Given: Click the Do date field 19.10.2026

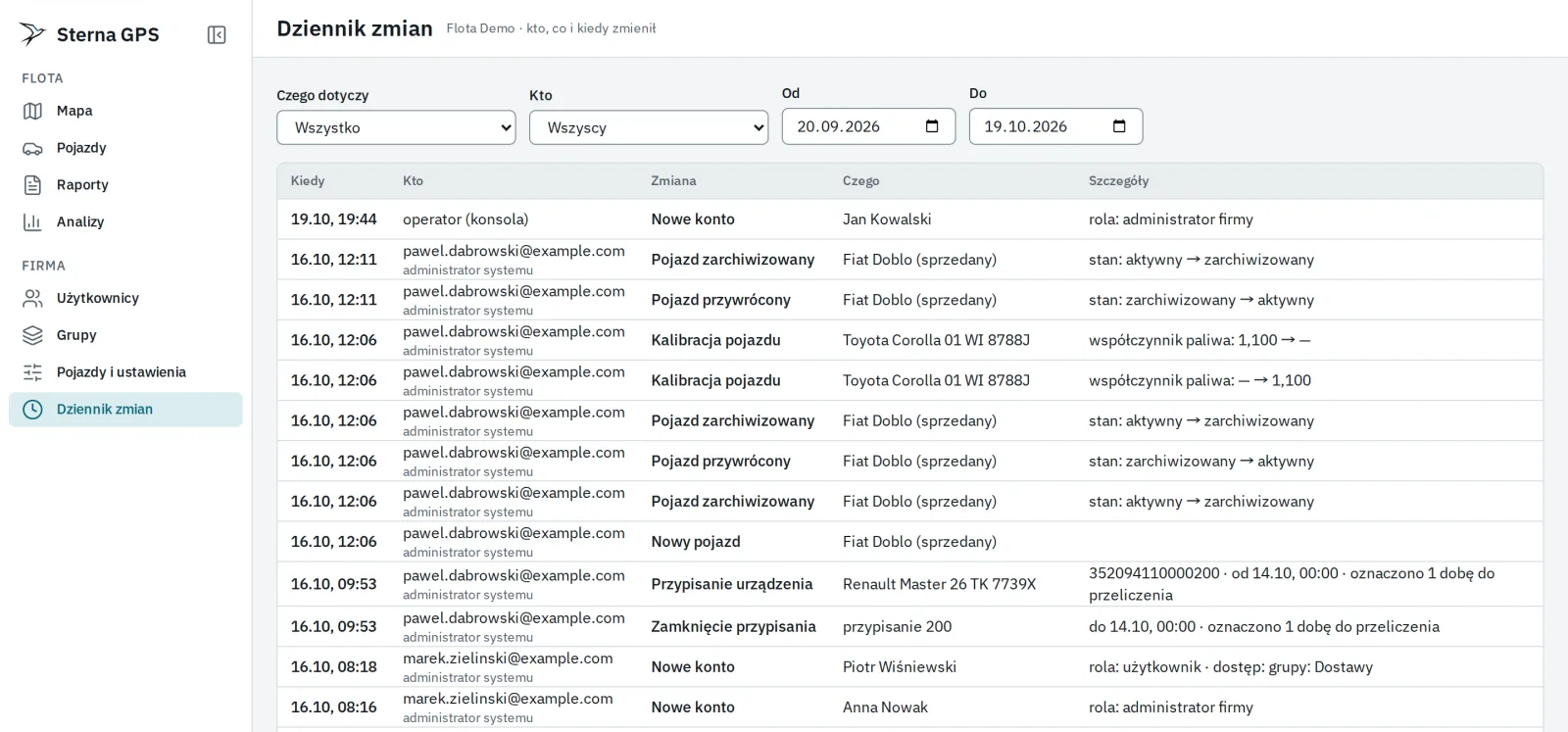Looking at the screenshot, I should [1055, 126].
